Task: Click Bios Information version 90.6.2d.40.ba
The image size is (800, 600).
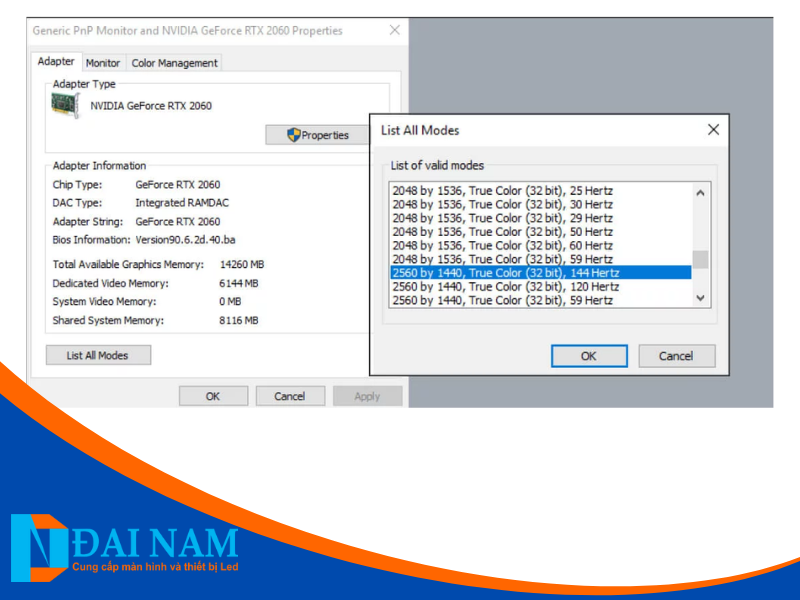Action: (x=185, y=240)
